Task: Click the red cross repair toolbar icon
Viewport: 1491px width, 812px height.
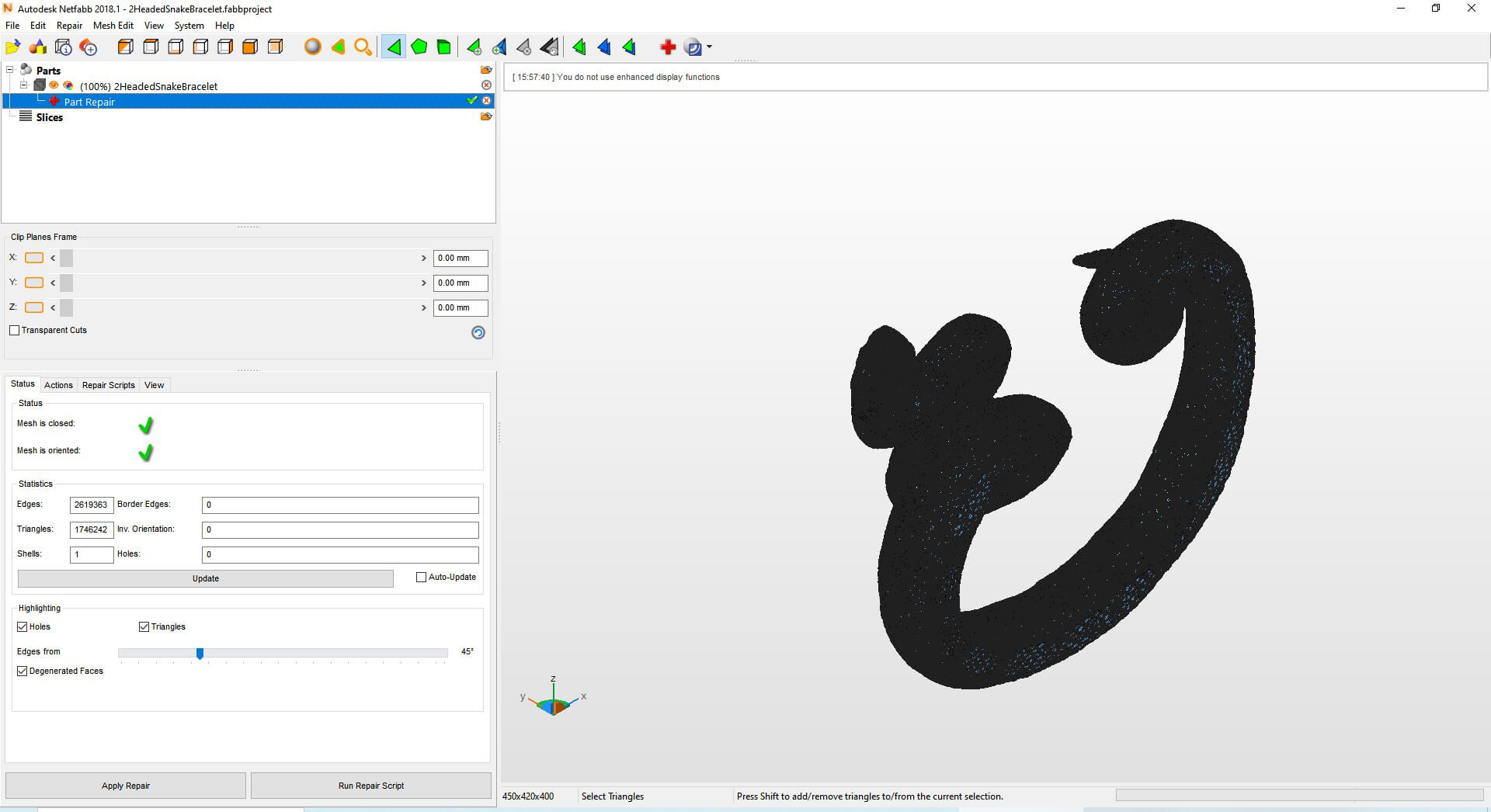Action: click(x=668, y=47)
